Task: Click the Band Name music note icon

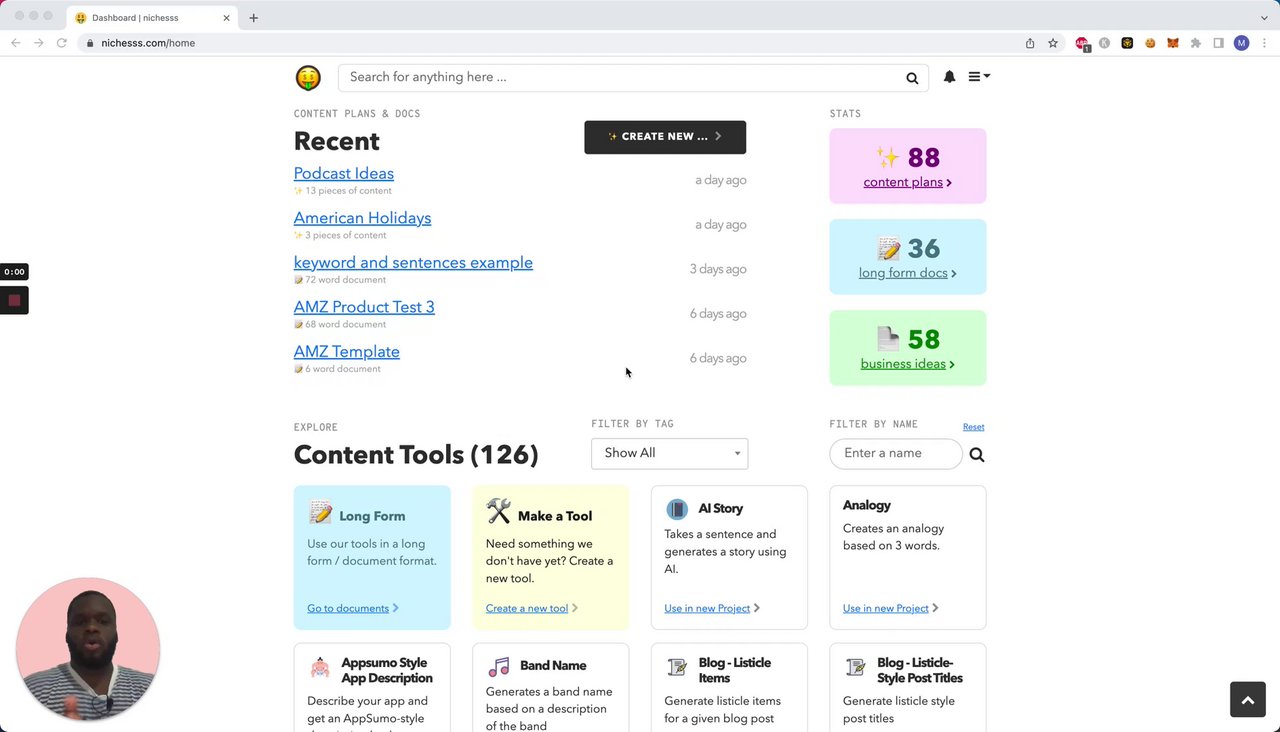Action: [499, 666]
